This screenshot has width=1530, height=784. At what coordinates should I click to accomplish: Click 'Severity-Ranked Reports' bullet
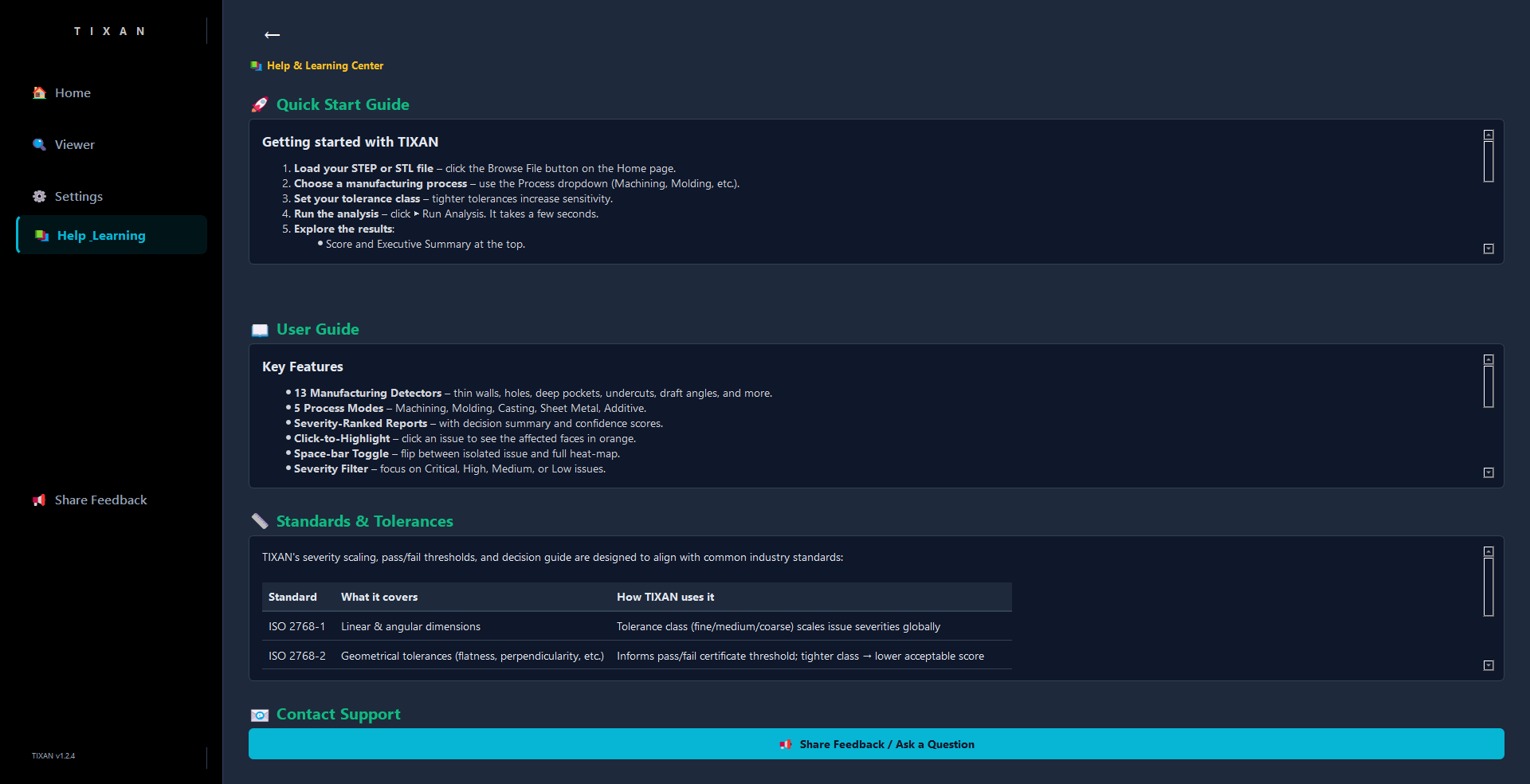(360, 424)
